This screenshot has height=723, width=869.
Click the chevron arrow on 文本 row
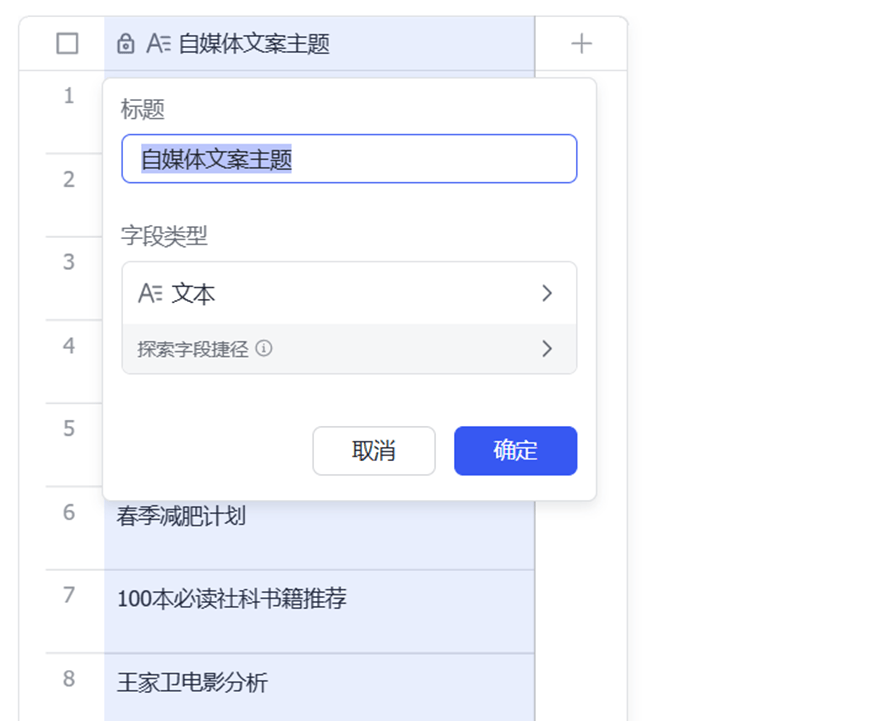pos(547,293)
